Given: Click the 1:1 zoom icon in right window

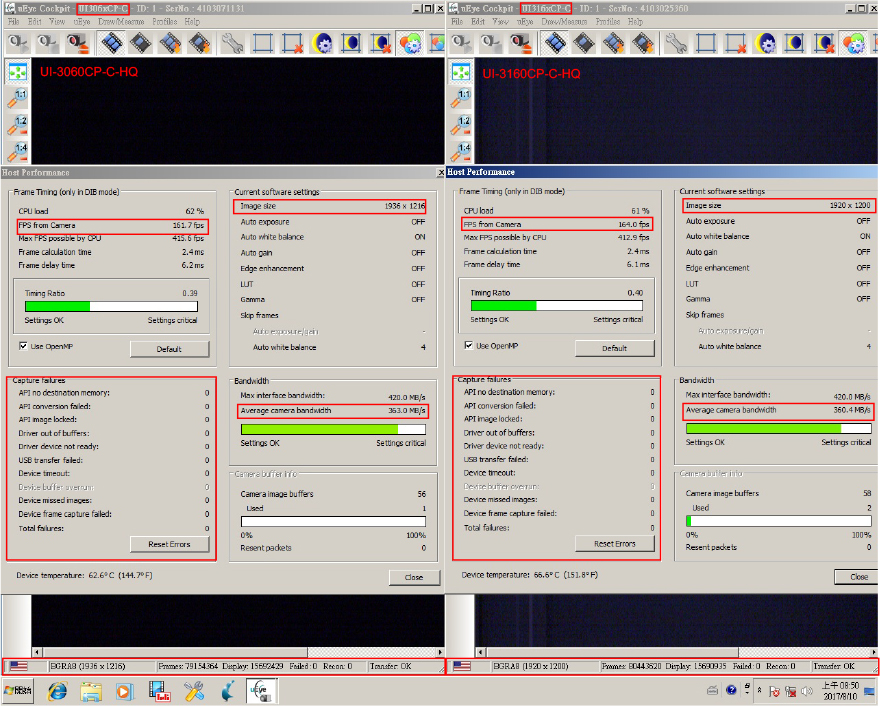Looking at the screenshot, I should pos(462,98).
